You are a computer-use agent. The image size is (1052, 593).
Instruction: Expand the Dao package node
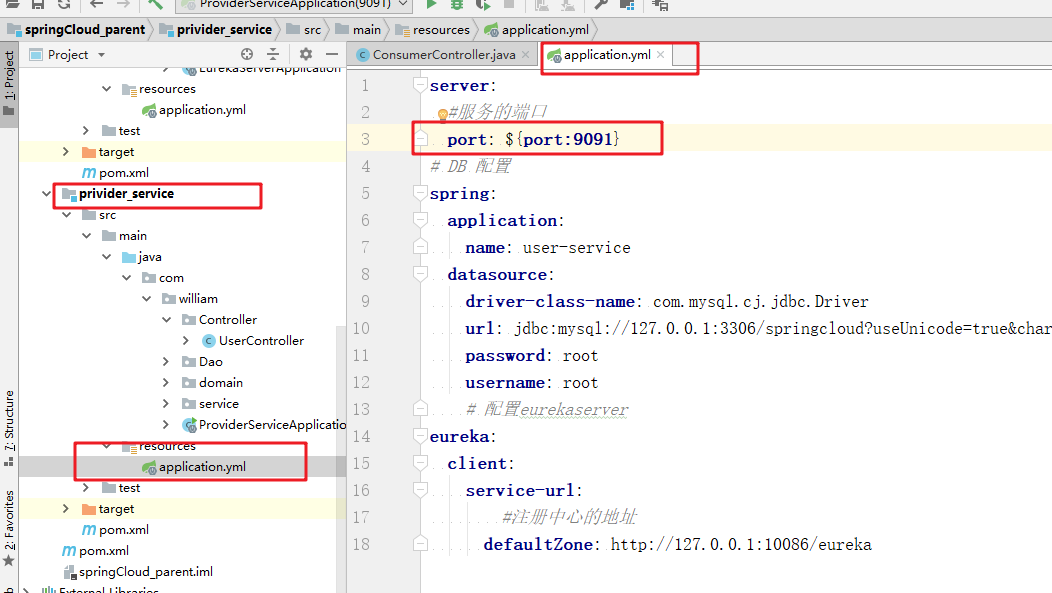click(x=166, y=362)
